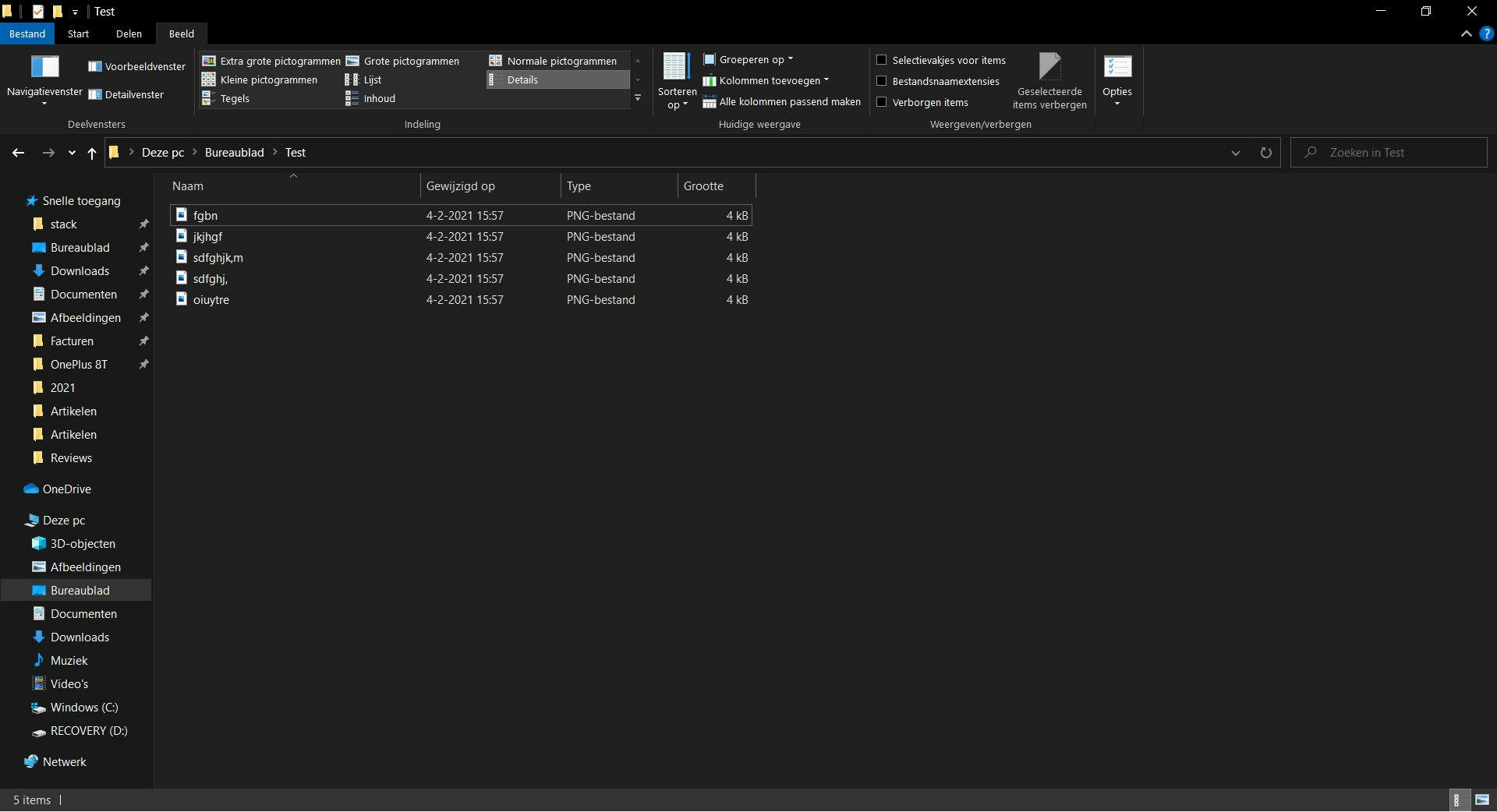Screen dimensions: 1497x812
Task: Switch to Grote pictogrammen layout
Action: pyautogui.click(x=403, y=61)
